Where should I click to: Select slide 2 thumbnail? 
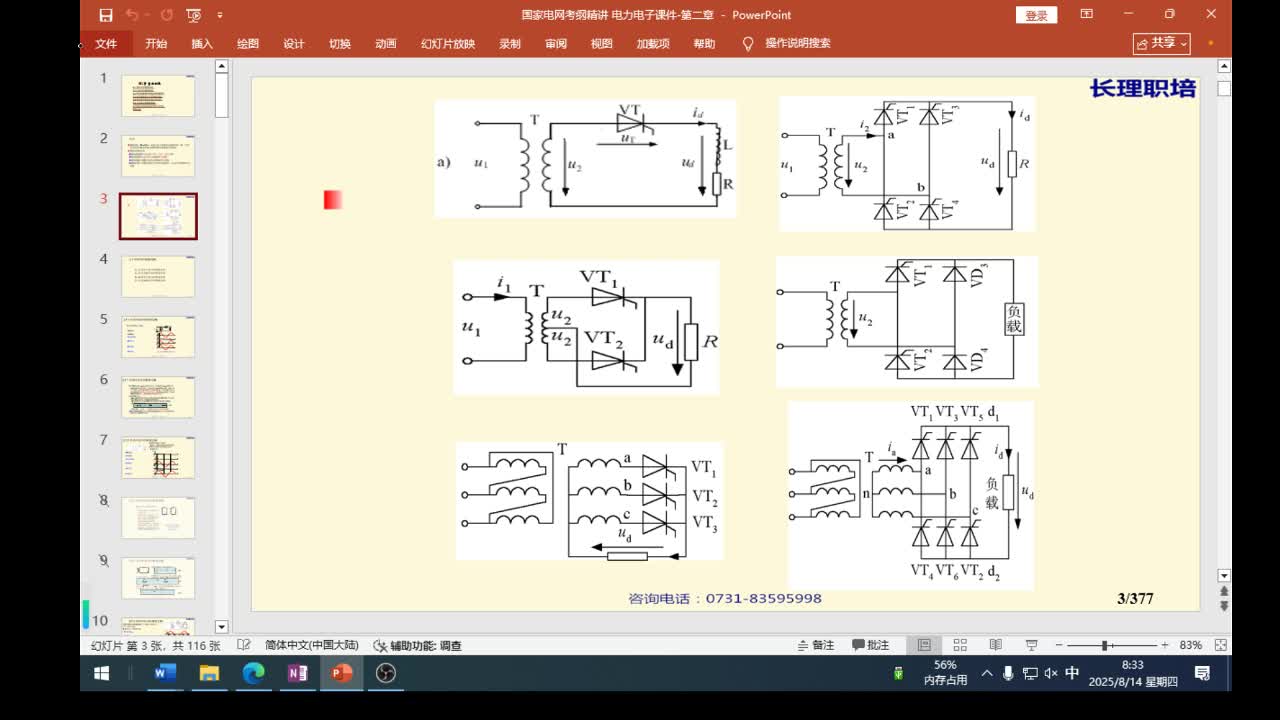tap(158, 156)
